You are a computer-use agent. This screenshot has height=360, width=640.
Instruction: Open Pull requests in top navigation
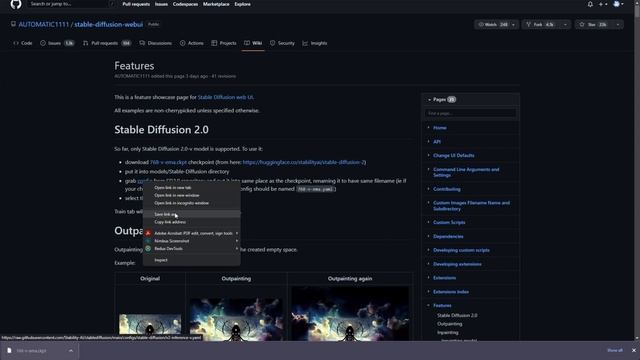coord(136,4)
